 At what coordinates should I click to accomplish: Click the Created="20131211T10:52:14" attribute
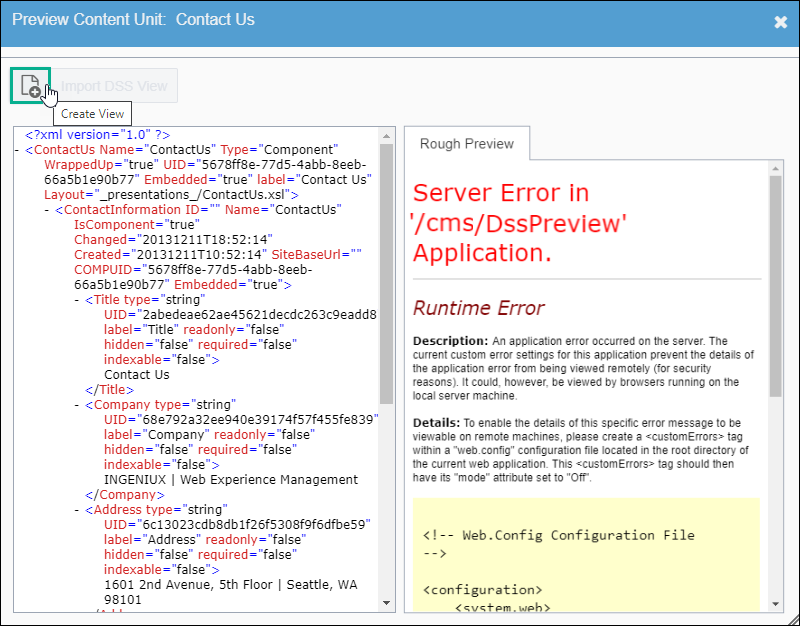[x=171, y=255]
